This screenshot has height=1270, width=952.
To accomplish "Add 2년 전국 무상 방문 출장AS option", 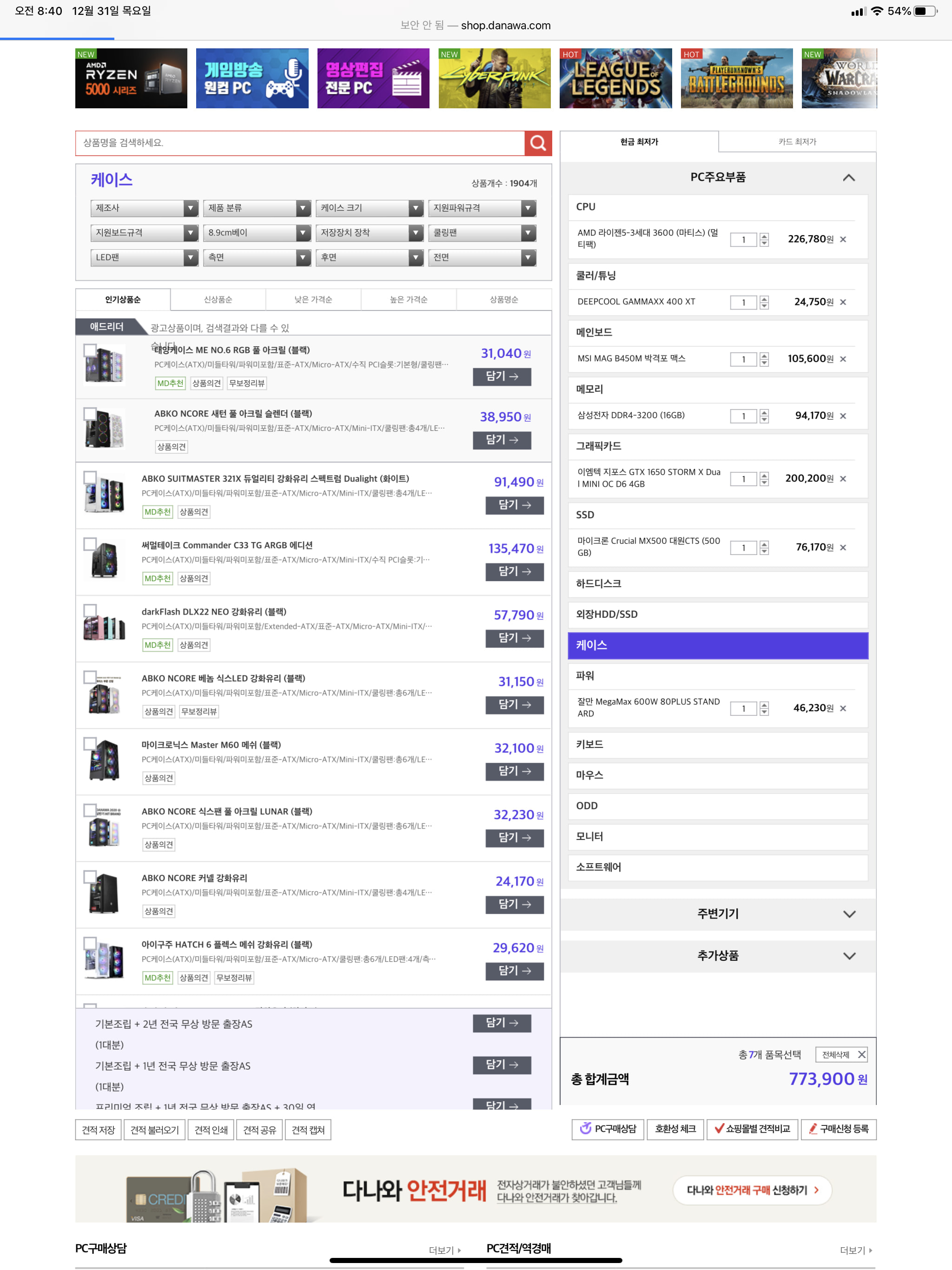I will coord(502,1023).
